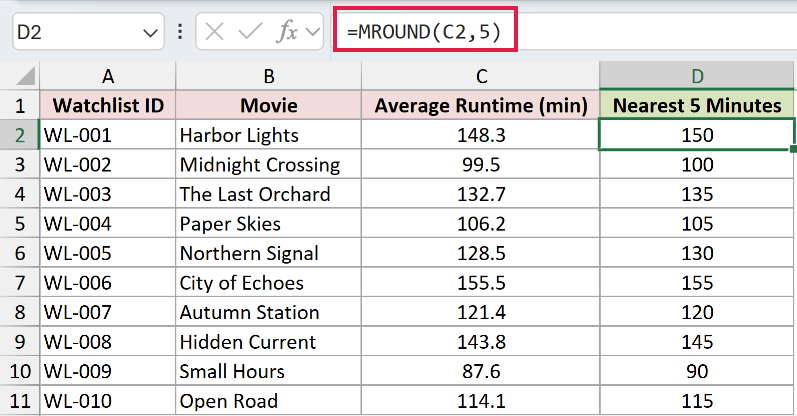This screenshot has height=416, width=797.
Task: Select row 8 header
Action: pos(20,312)
